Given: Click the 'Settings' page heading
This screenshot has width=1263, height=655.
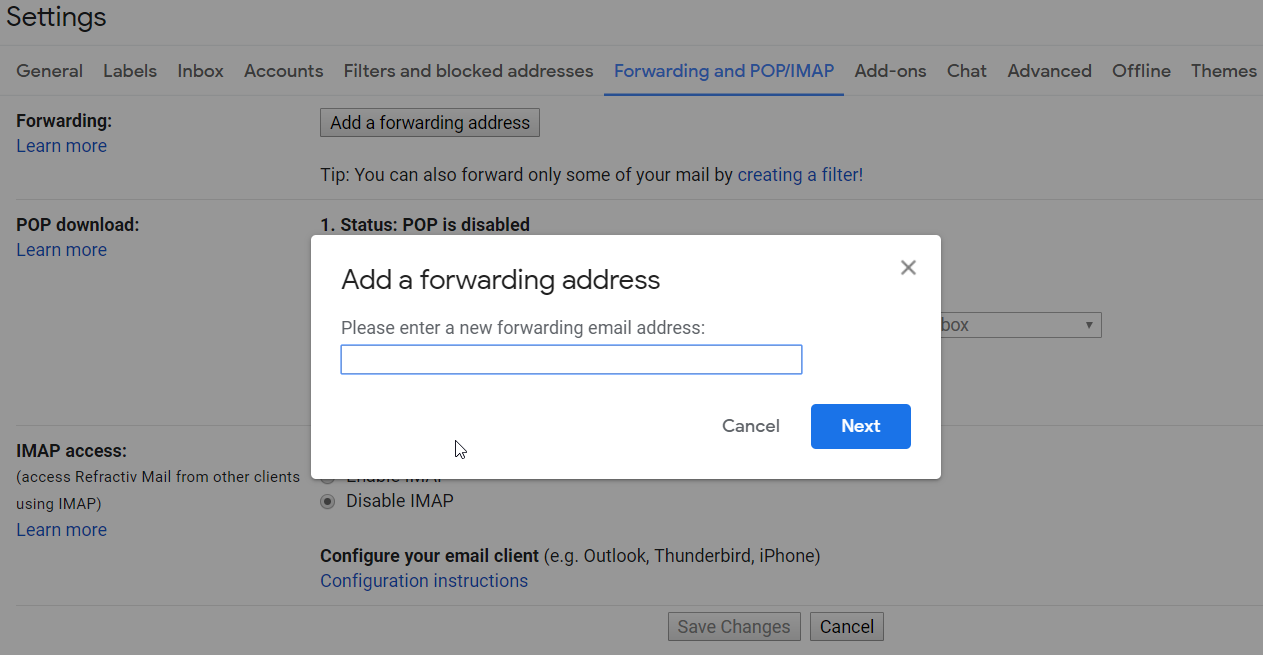Looking at the screenshot, I should (57, 17).
